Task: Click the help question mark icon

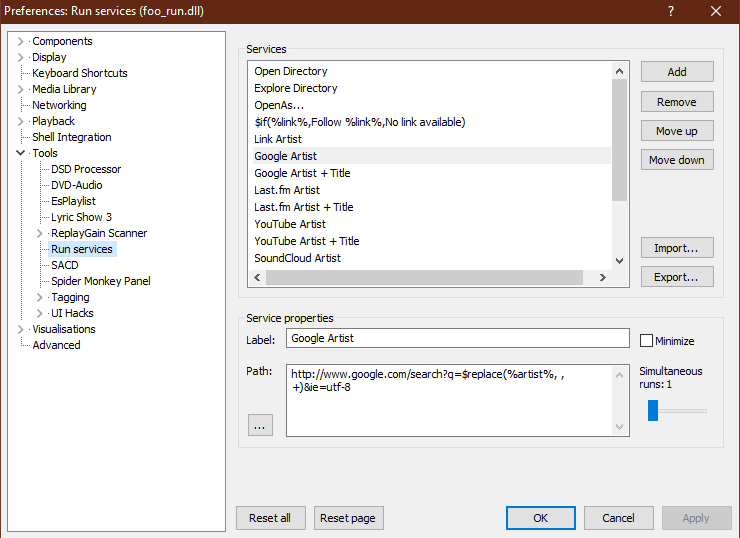Action: [x=668, y=11]
